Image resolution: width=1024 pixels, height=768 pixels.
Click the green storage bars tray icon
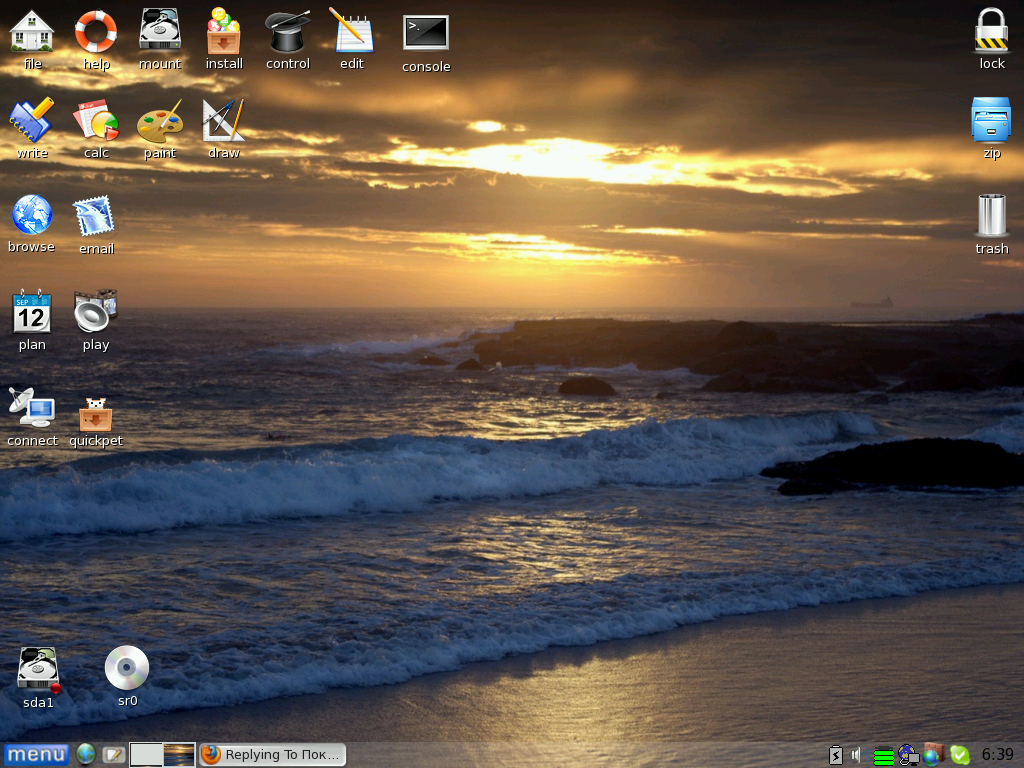point(883,756)
